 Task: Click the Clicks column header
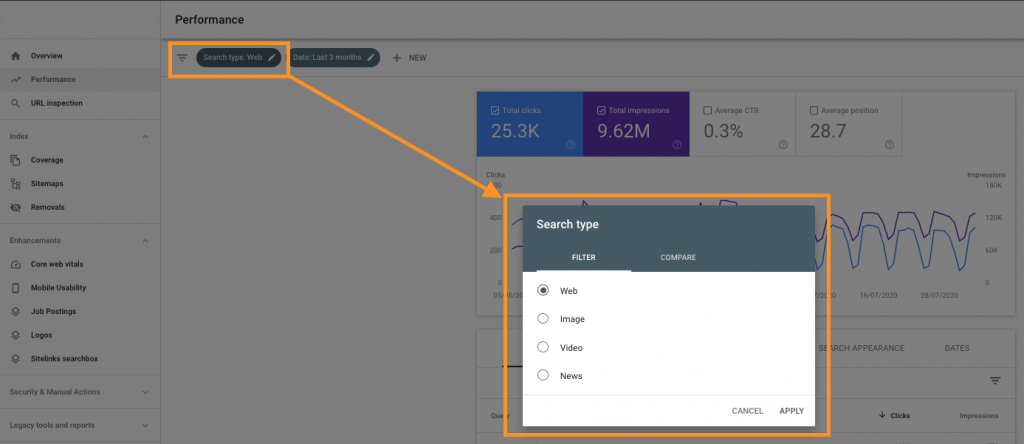(899, 415)
